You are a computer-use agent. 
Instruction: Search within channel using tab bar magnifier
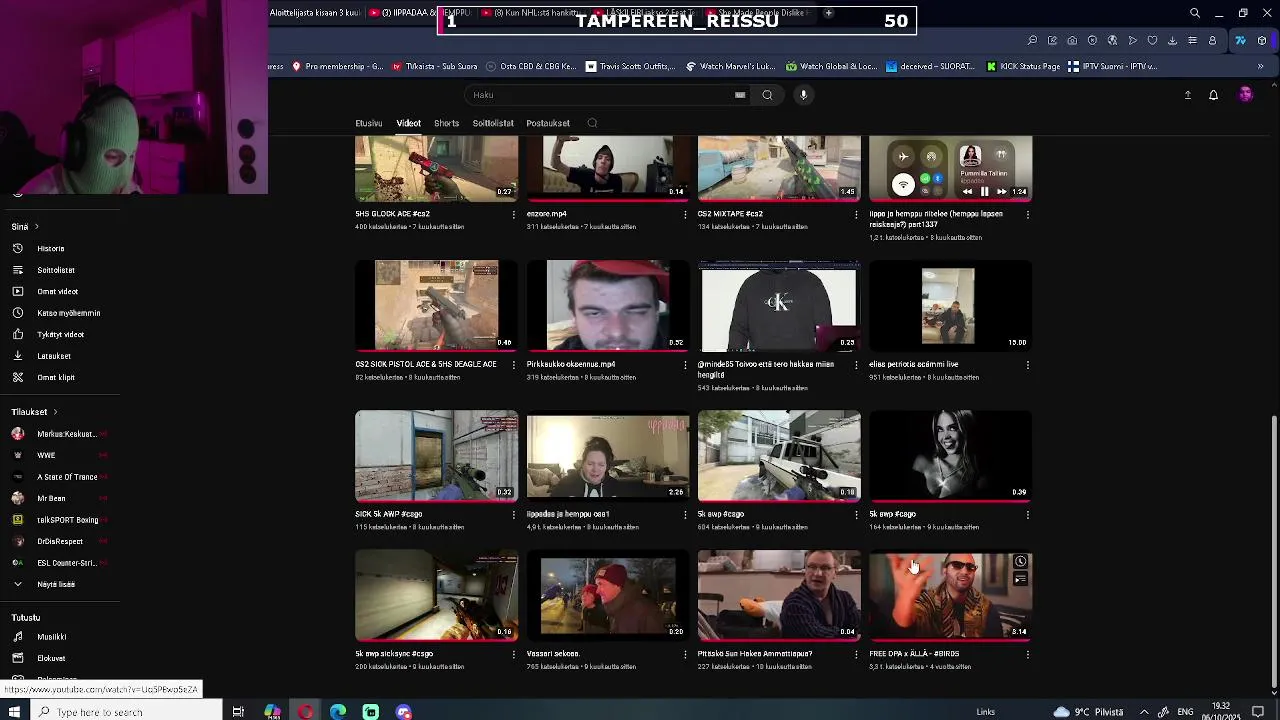click(x=592, y=123)
